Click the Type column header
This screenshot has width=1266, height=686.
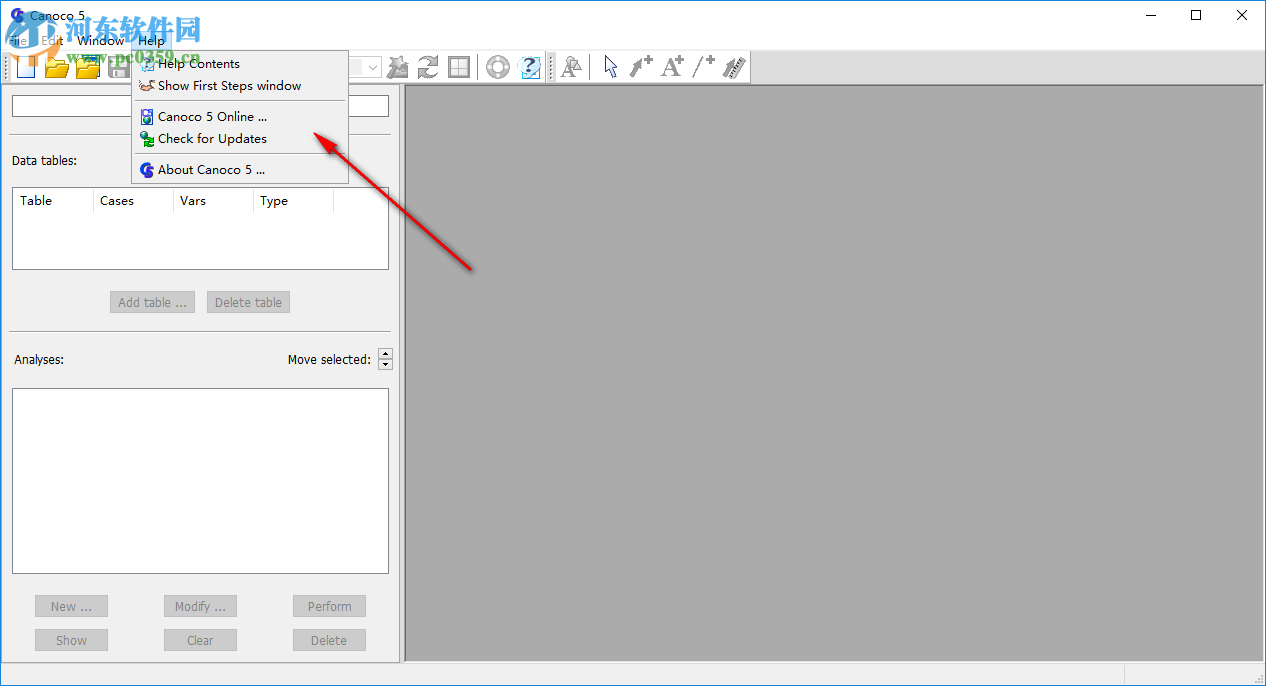click(293, 201)
